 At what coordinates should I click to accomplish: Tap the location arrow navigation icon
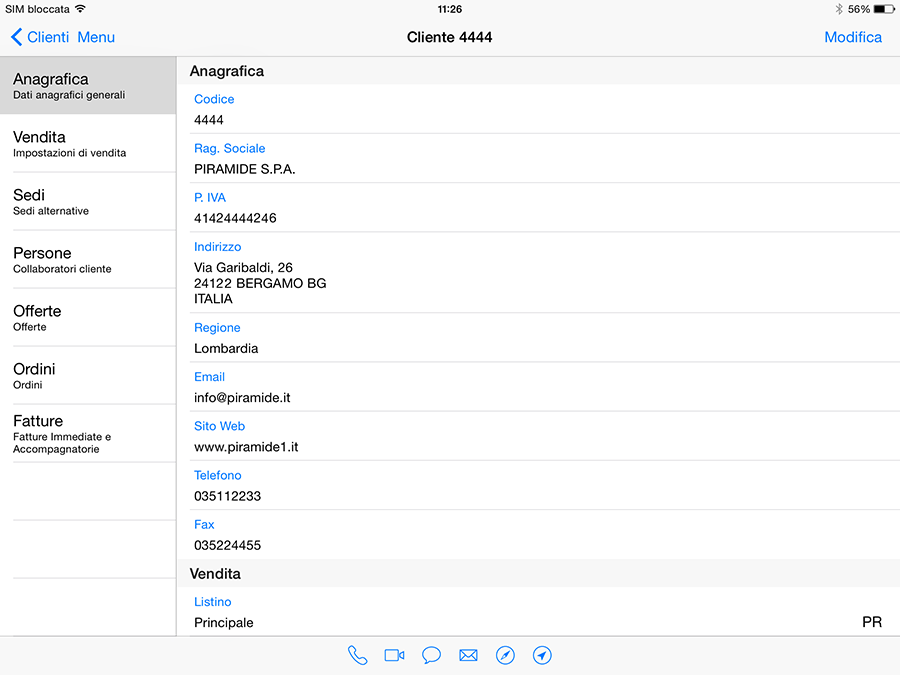click(x=542, y=655)
